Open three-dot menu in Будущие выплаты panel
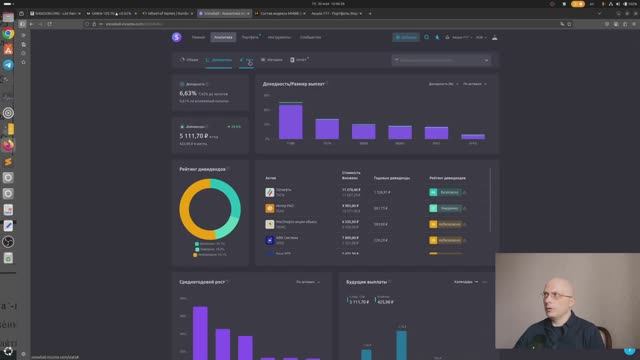The image size is (640, 360). tap(484, 282)
